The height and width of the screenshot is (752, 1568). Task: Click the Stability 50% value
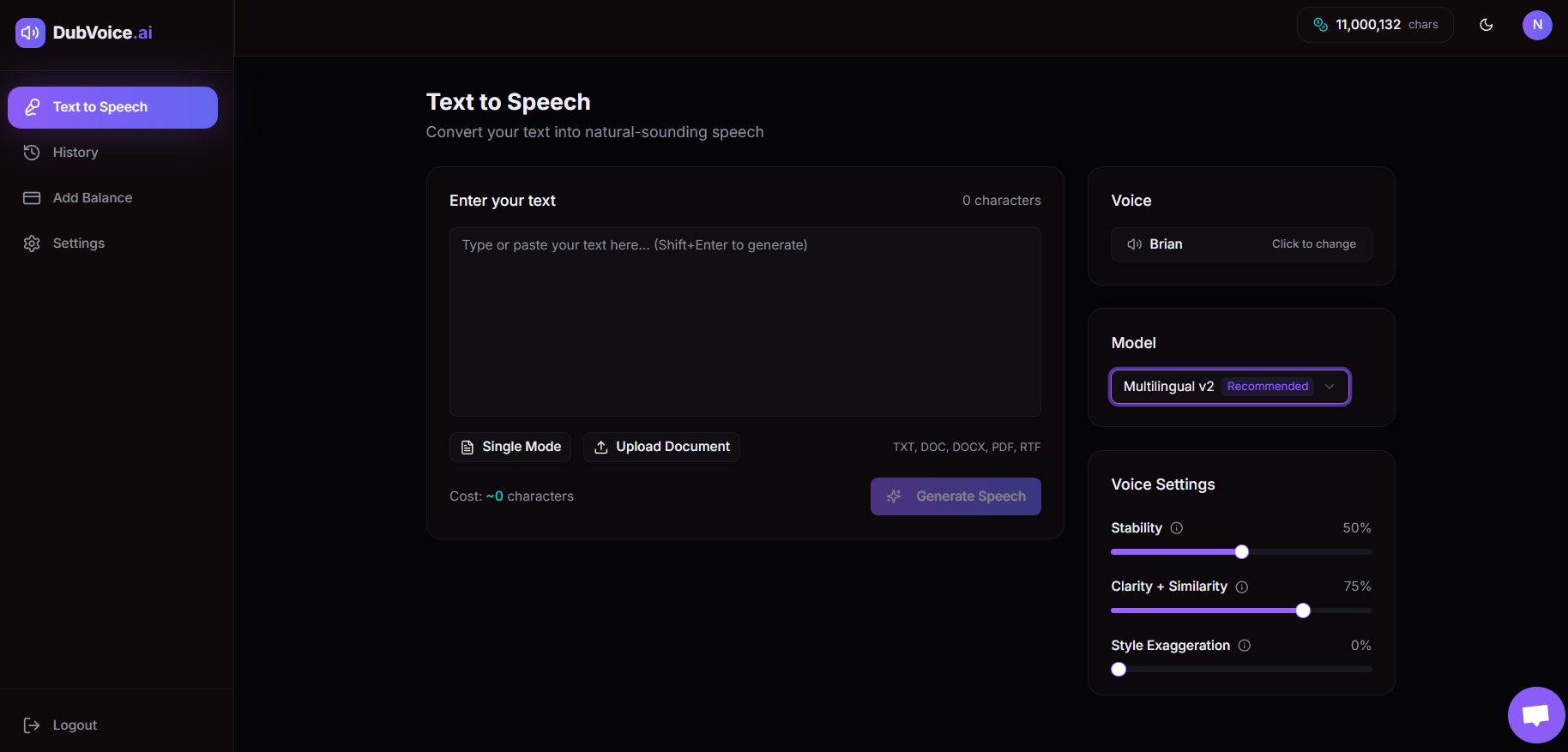(1357, 528)
